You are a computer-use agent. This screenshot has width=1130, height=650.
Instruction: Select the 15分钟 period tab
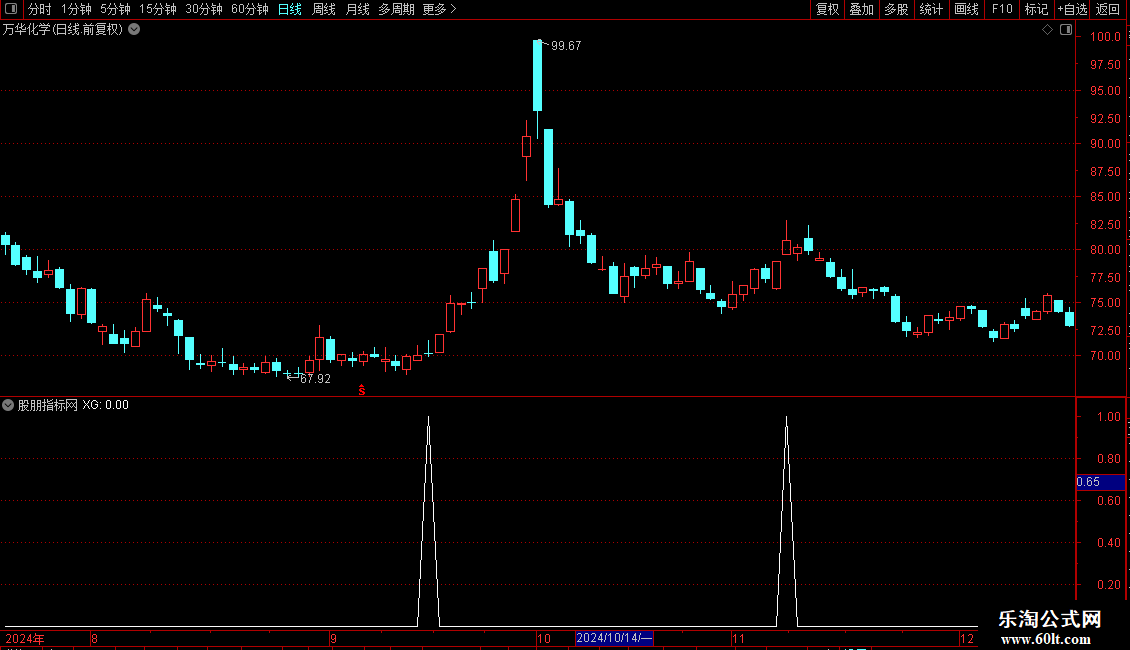pos(158,9)
